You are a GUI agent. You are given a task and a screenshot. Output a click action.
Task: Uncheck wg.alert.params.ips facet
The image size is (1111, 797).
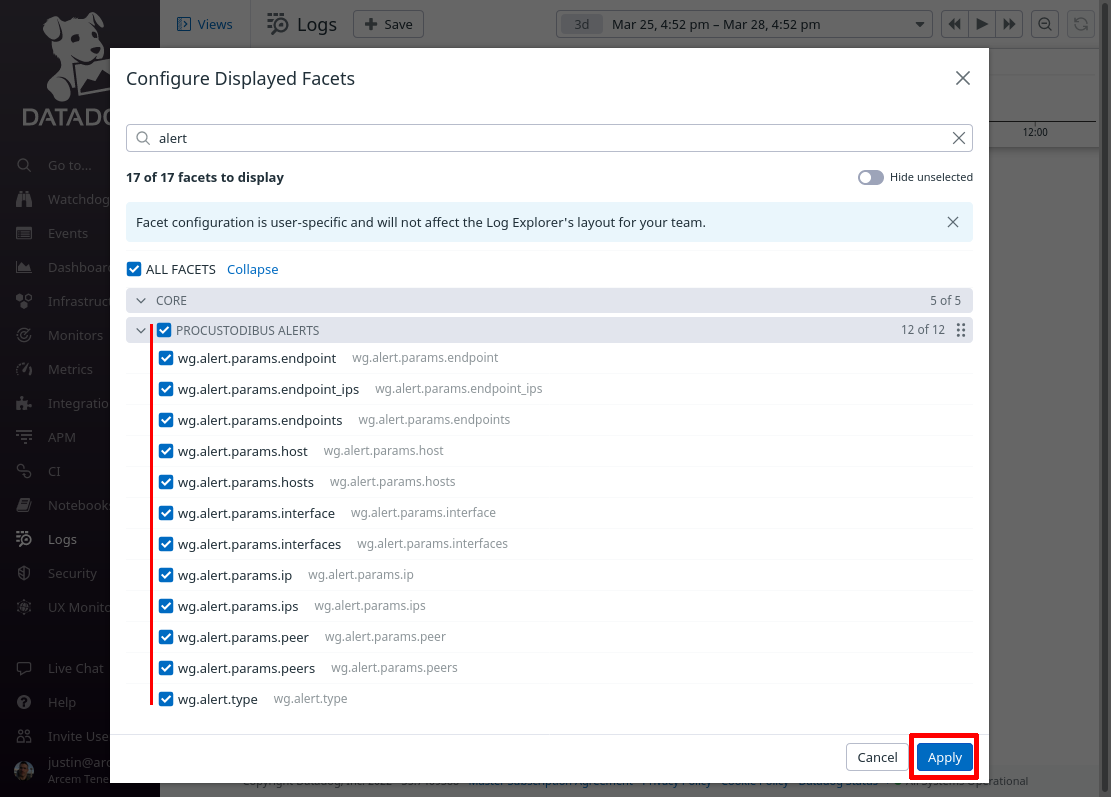(166, 606)
